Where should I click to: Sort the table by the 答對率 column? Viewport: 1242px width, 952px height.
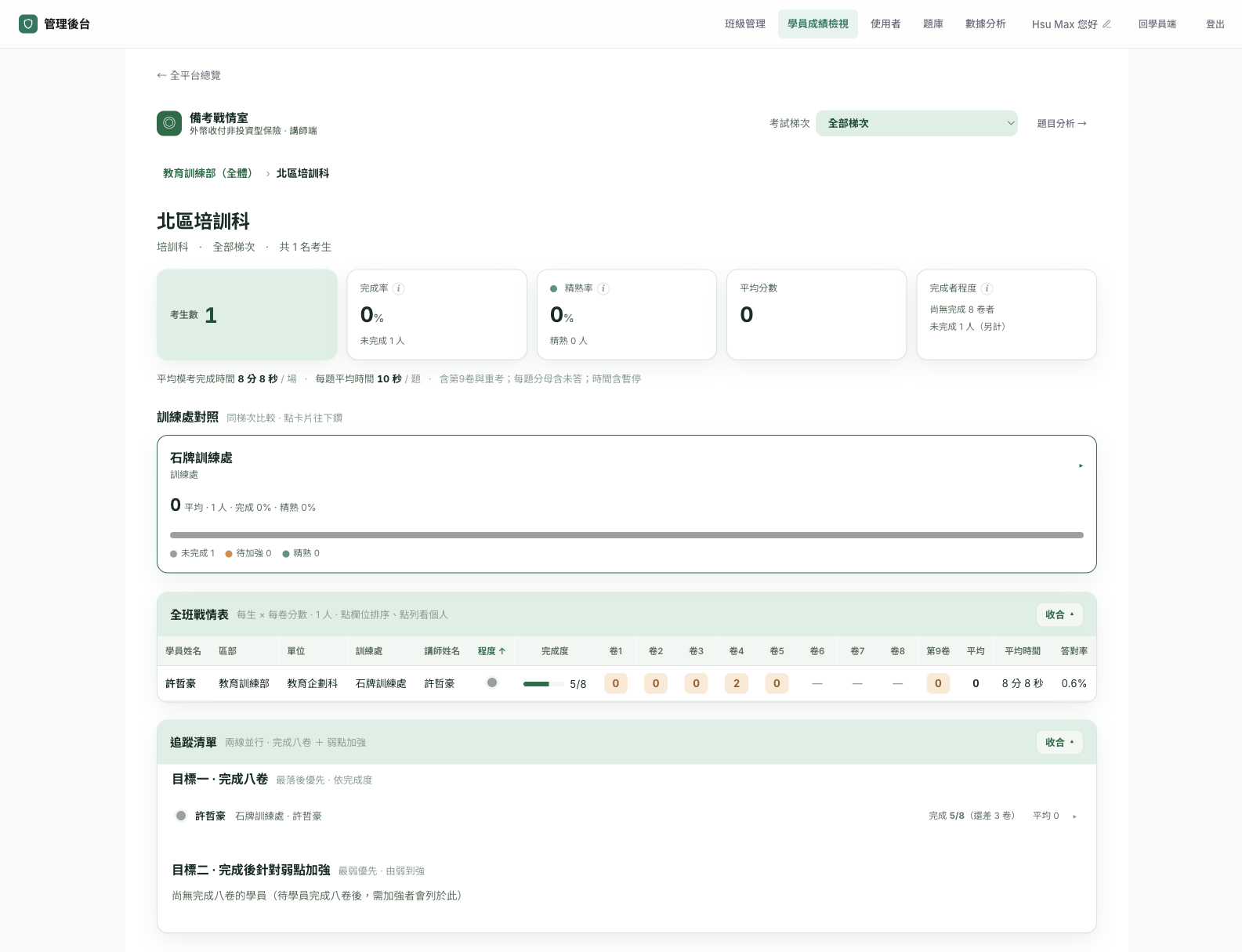click(x=1074, y=651)
